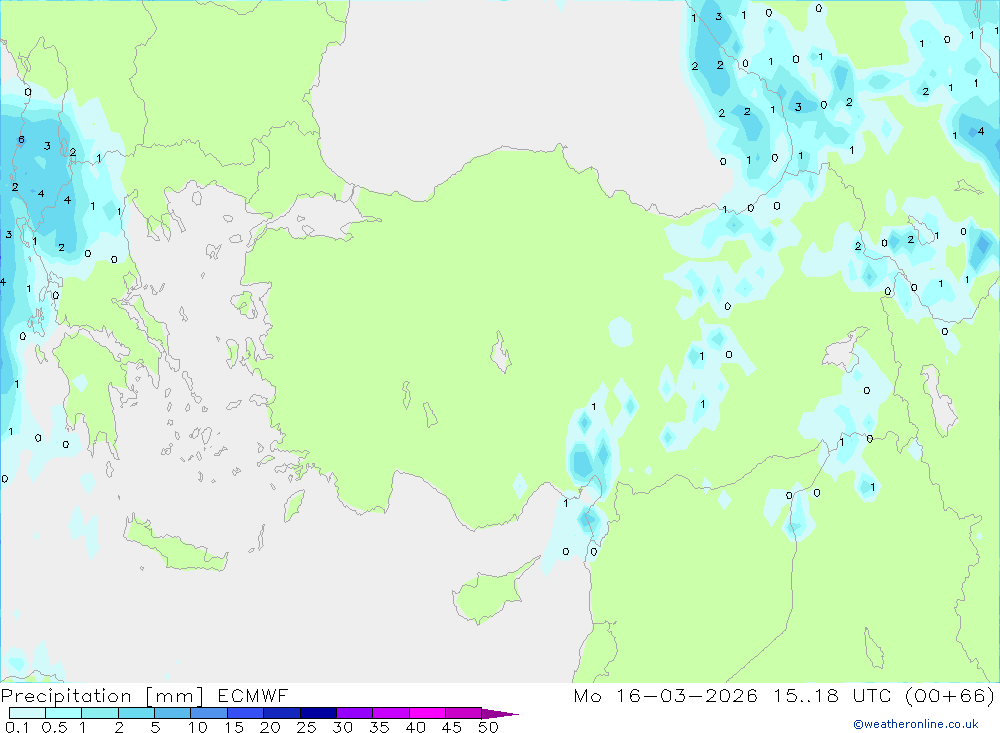This screenshot has width=1000, height=733.
Task: Select the 5–10 mm legend color swatch
Action: click(x=173, y=713)
